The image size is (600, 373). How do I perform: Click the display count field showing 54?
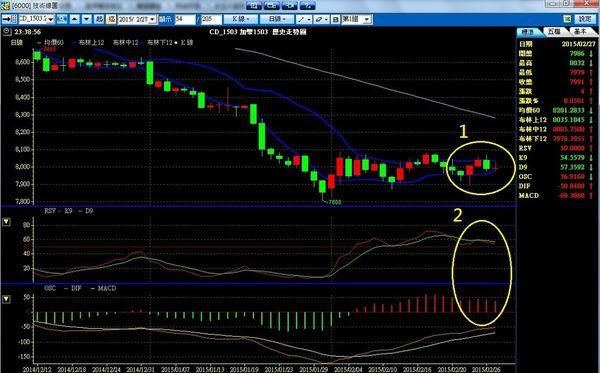point(185,19)
